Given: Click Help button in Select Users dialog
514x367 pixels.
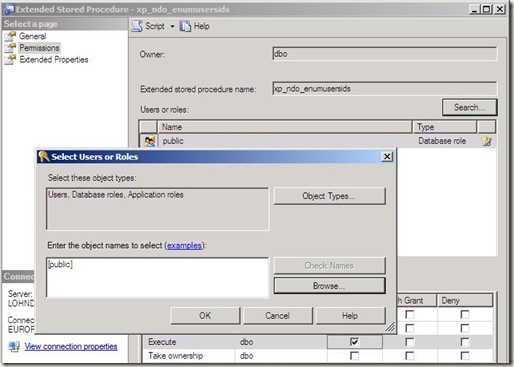Looking at the screenshot, I should [x=350, y=316].
